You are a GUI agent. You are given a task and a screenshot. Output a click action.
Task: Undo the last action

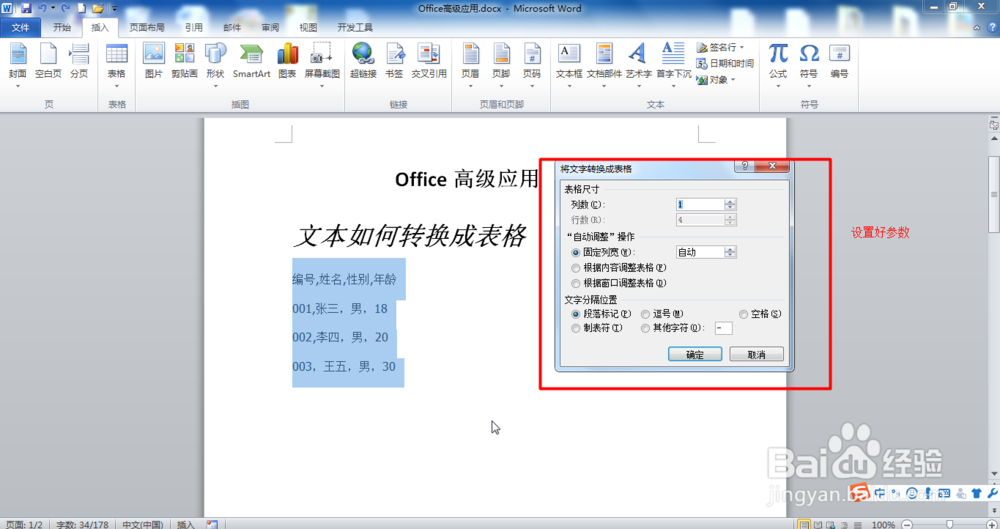42,8
